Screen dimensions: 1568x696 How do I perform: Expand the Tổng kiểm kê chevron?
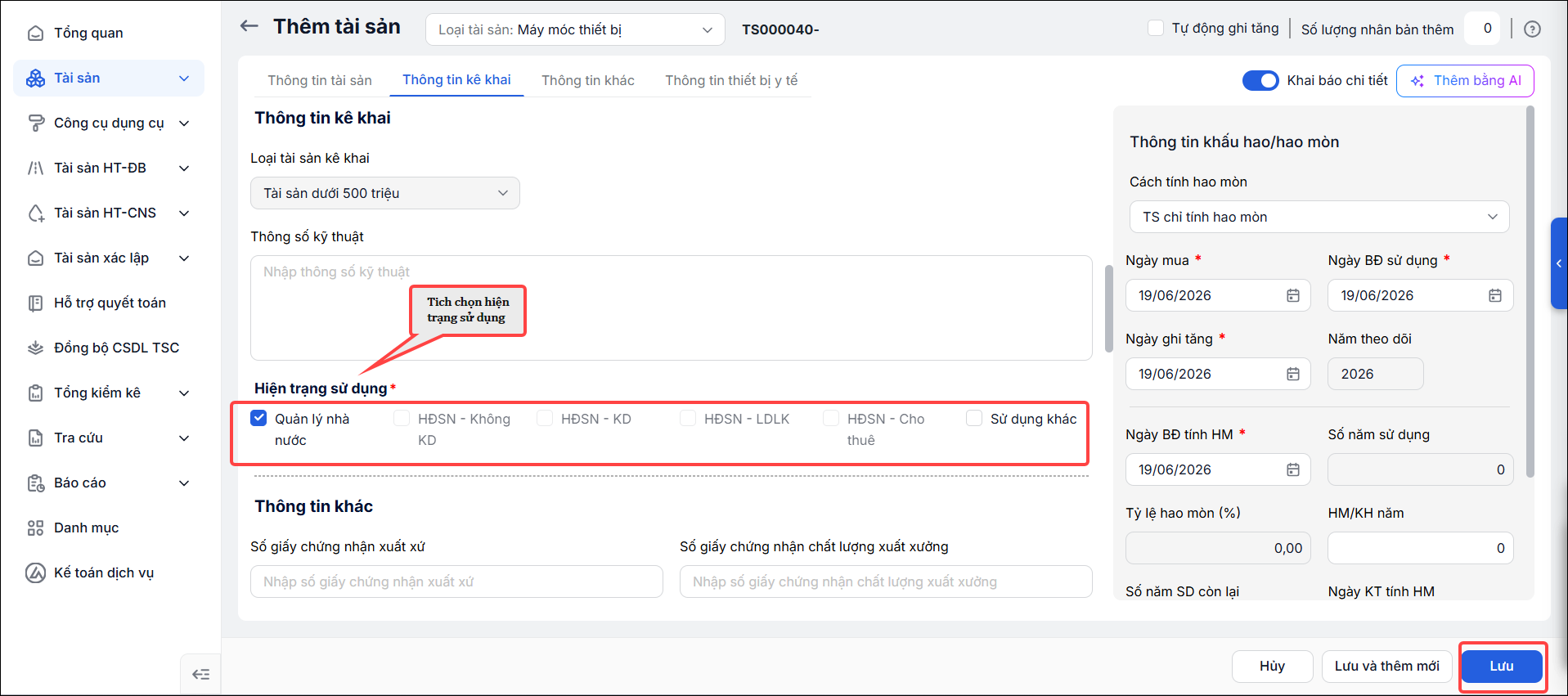tap(184, 393)
